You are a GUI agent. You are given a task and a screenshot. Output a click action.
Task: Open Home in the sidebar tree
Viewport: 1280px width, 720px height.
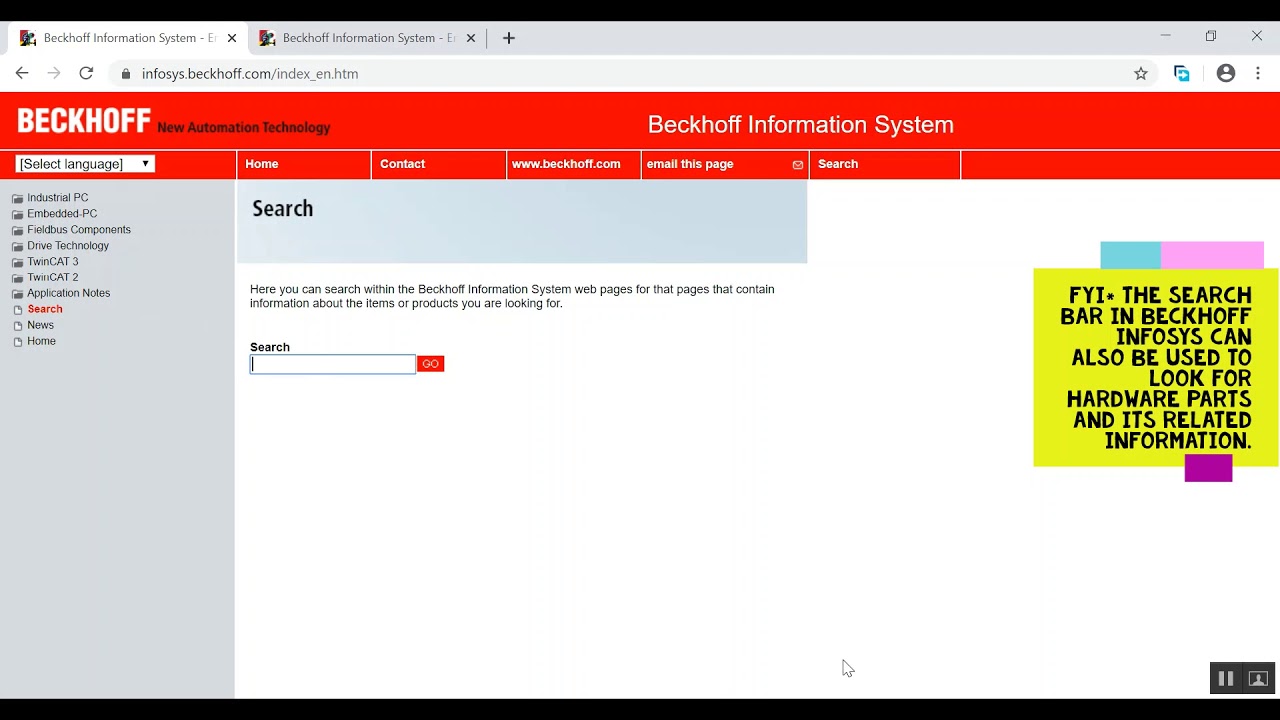coord(42,342)
